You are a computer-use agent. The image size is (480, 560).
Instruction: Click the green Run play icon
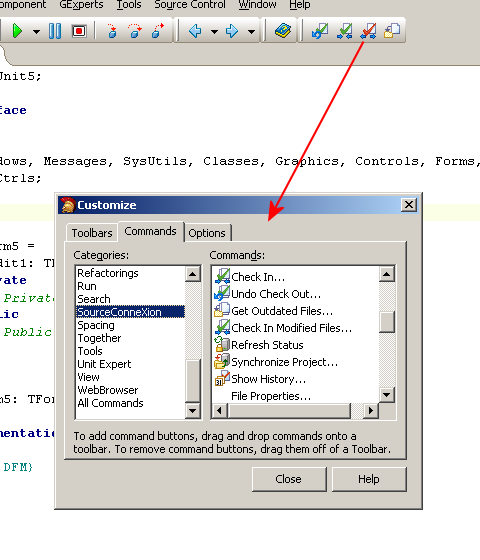(x=17, y=31)
